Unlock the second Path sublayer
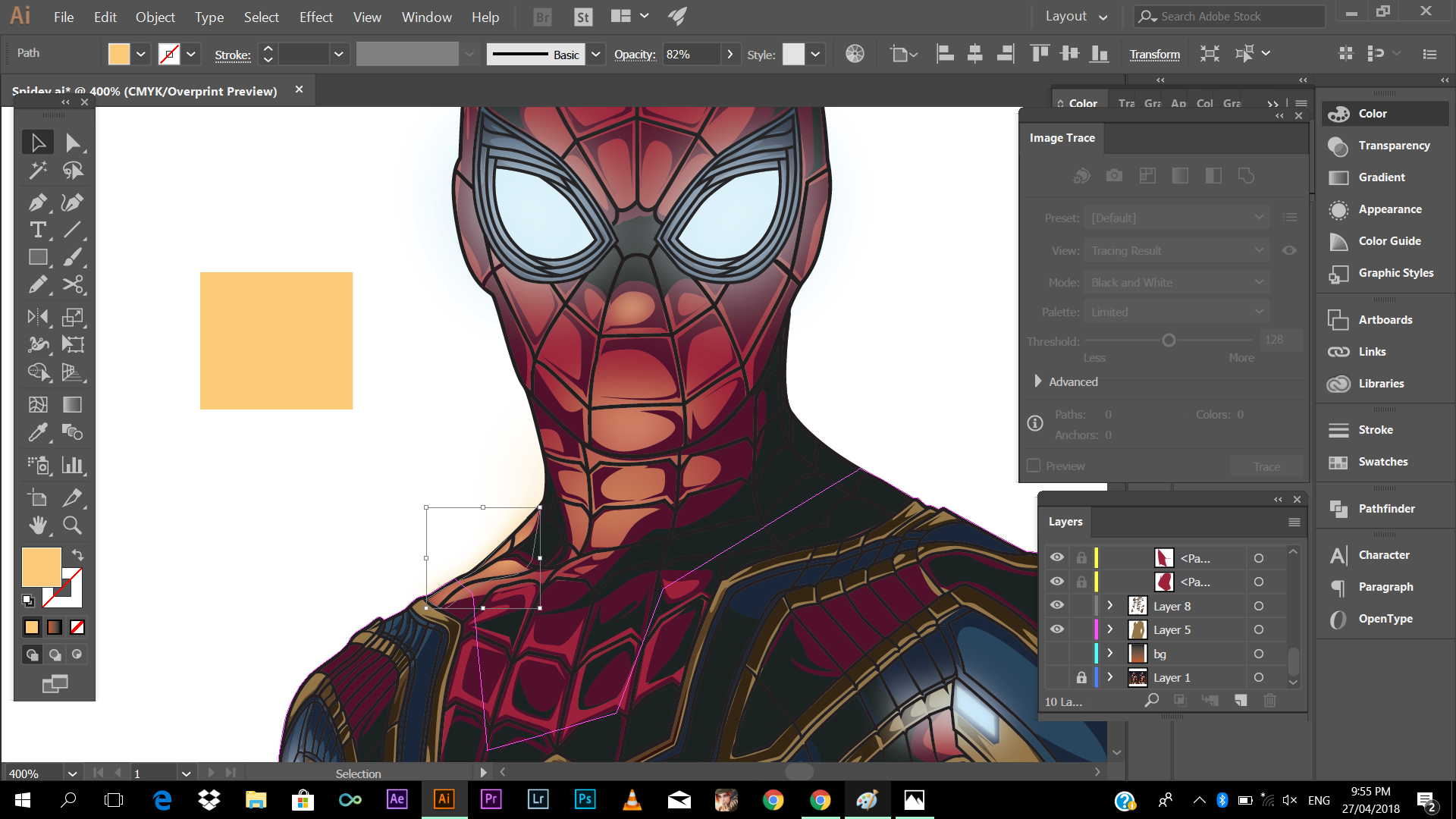The height and width of the screenshot is (819, 1456). pyautogui.click(x=1081, y=582)
